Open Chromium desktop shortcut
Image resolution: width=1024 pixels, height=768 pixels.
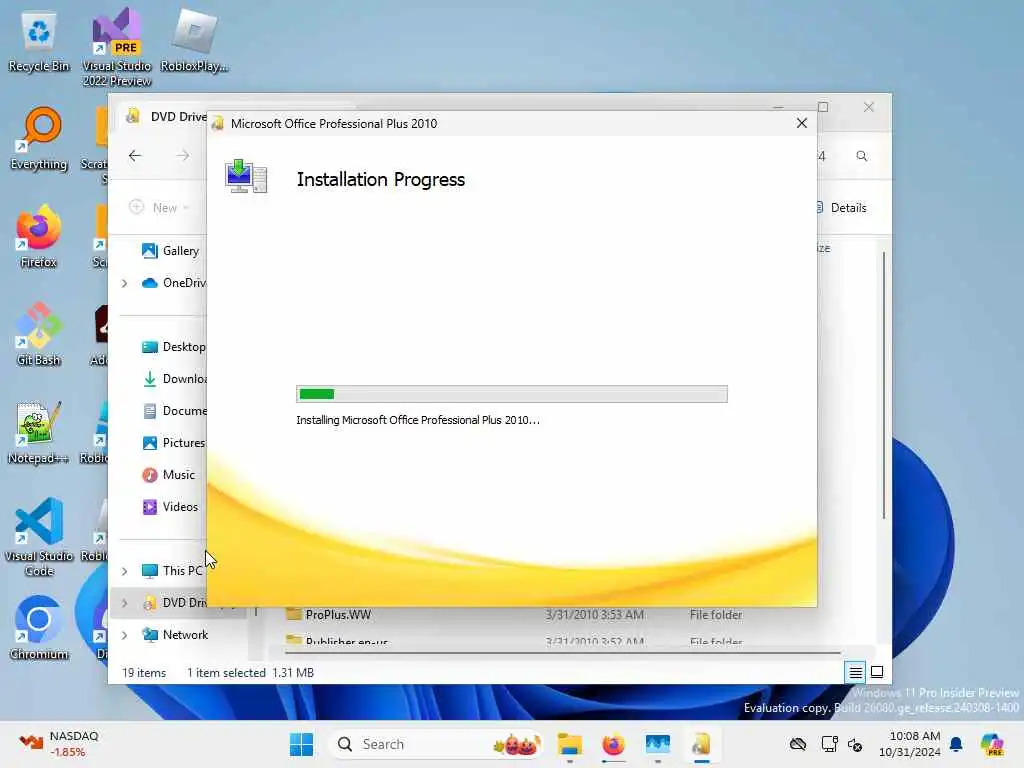pyautogui.click(x=39, y=628)
